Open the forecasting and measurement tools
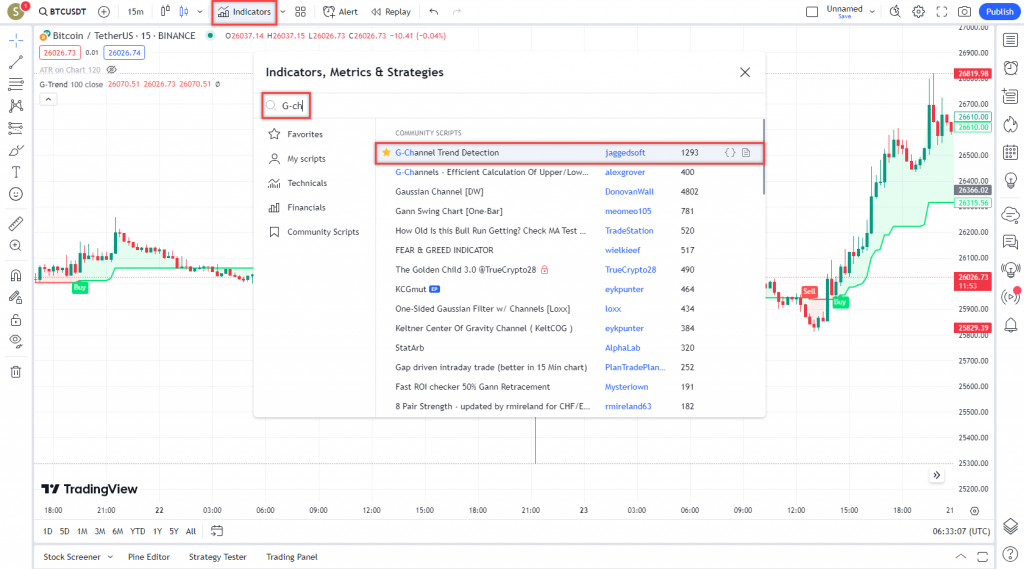Viewport: 1024px width, 569px height. [x=16, y=128]
